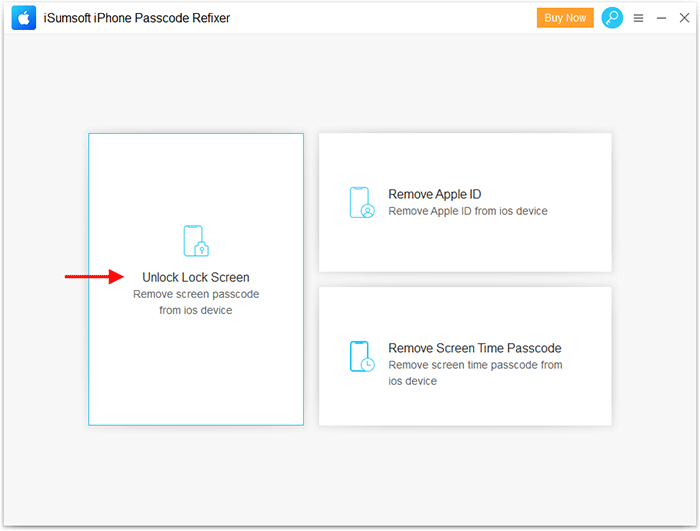
Task: Click the phone with clock icon
Action: pos(362,356)
